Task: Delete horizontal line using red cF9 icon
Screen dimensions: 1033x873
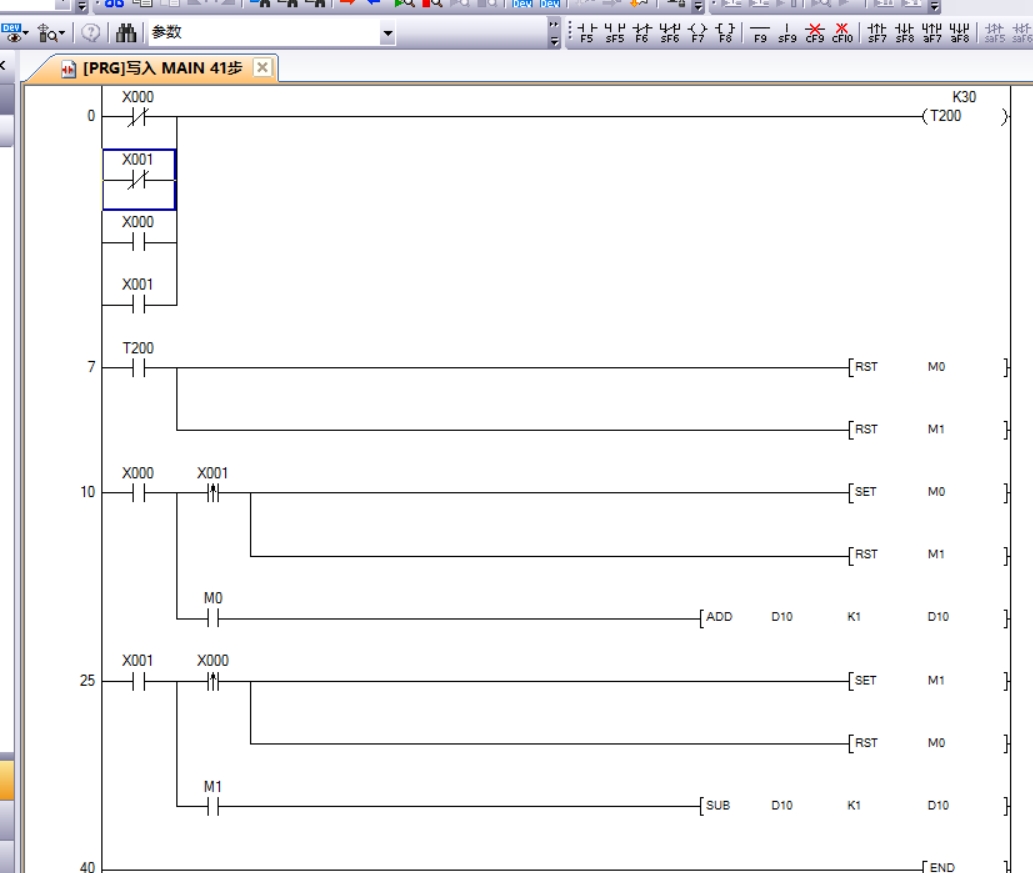Action: pyautogui.click(x=816, y=34)
